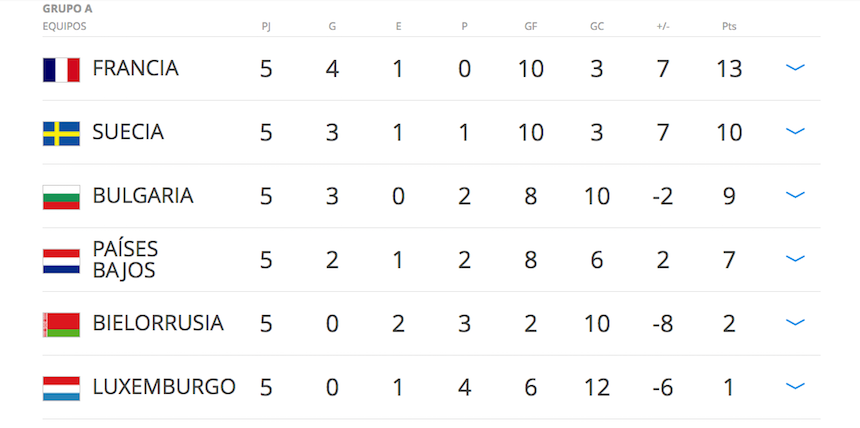Image resolution: width=860 pixels, height=428 pixels.
Task: Expand the Luxemburgo row chevron
Action: [x=795, y=386]
